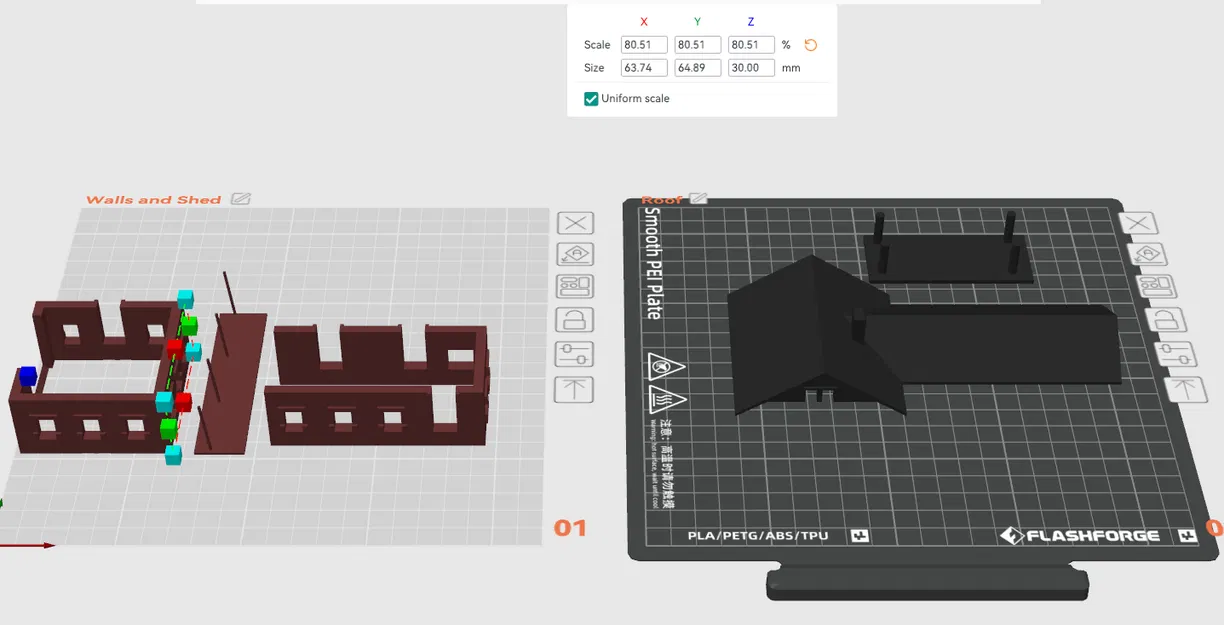
Task: Open sliders settings icon on Roof plate
Action: (1174, 353)
